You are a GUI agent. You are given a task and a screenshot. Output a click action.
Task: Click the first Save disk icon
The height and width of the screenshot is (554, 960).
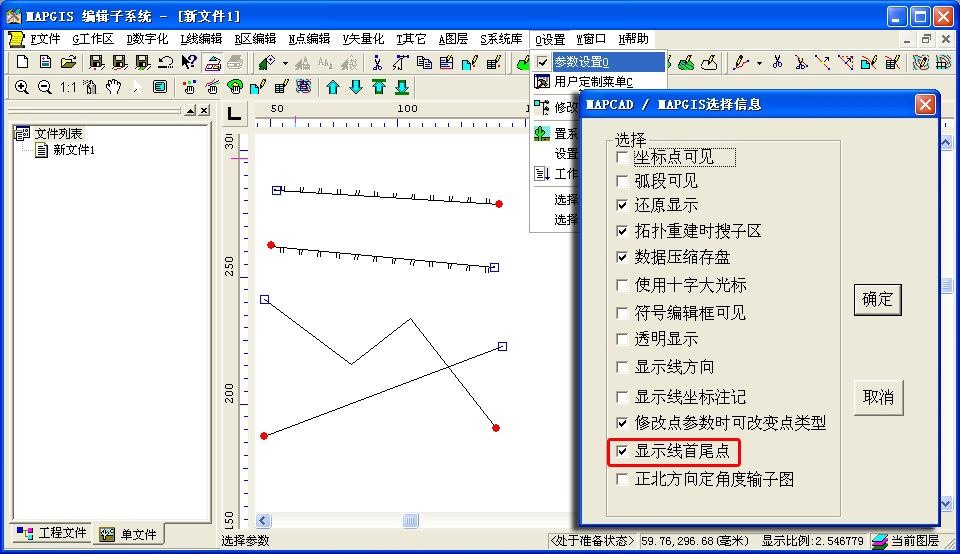tap(96, 62)
